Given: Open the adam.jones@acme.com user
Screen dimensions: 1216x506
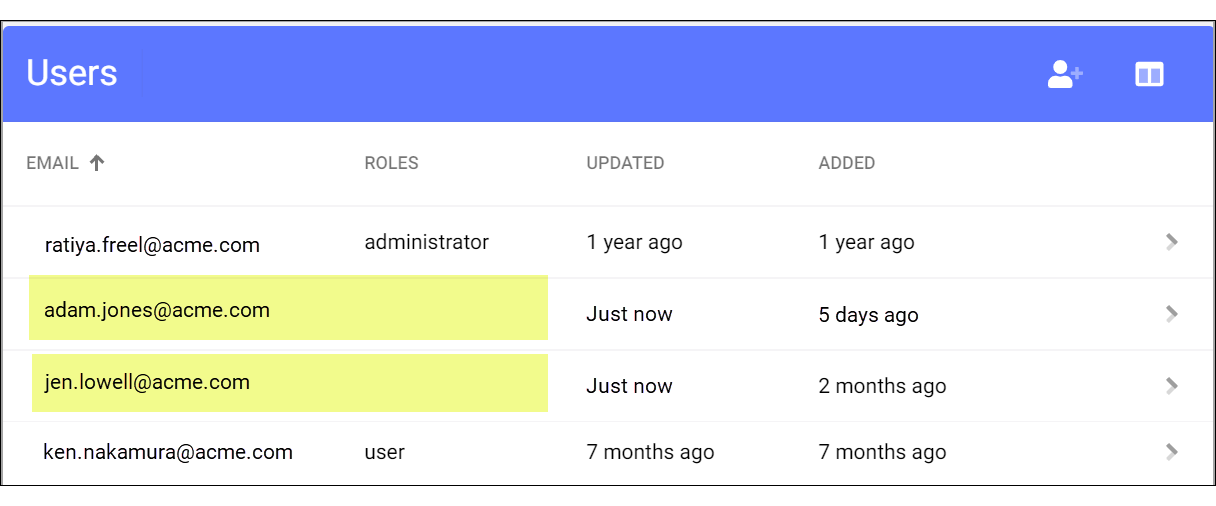Looking at the screenshot, I should [157, 310].
